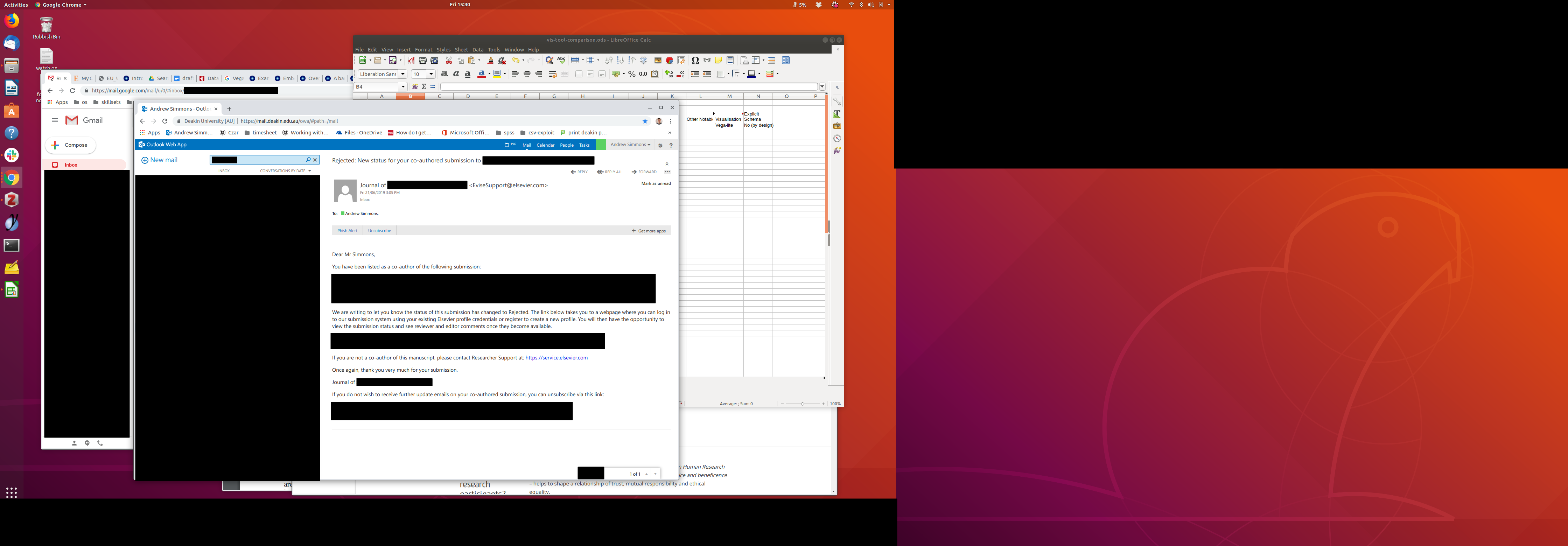Screen dimensions: 1568x546
Task: Switch to the Calendar tab in Outlook
Action: click(x=545, y=145)
